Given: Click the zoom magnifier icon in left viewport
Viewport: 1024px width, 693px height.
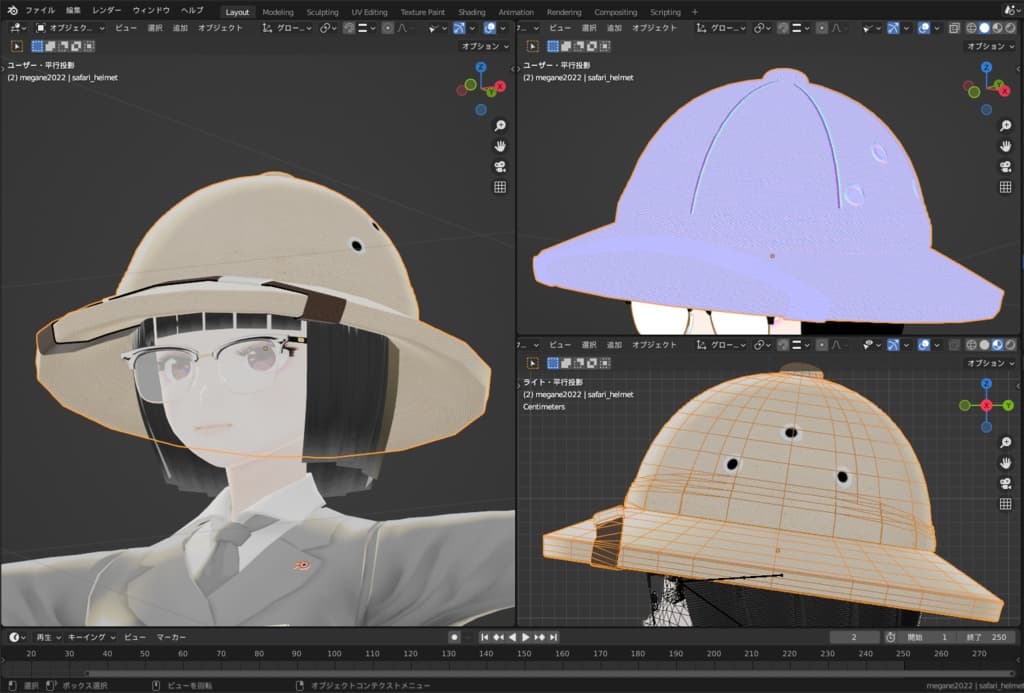Looking at the screenshot, I should [500, 126].
